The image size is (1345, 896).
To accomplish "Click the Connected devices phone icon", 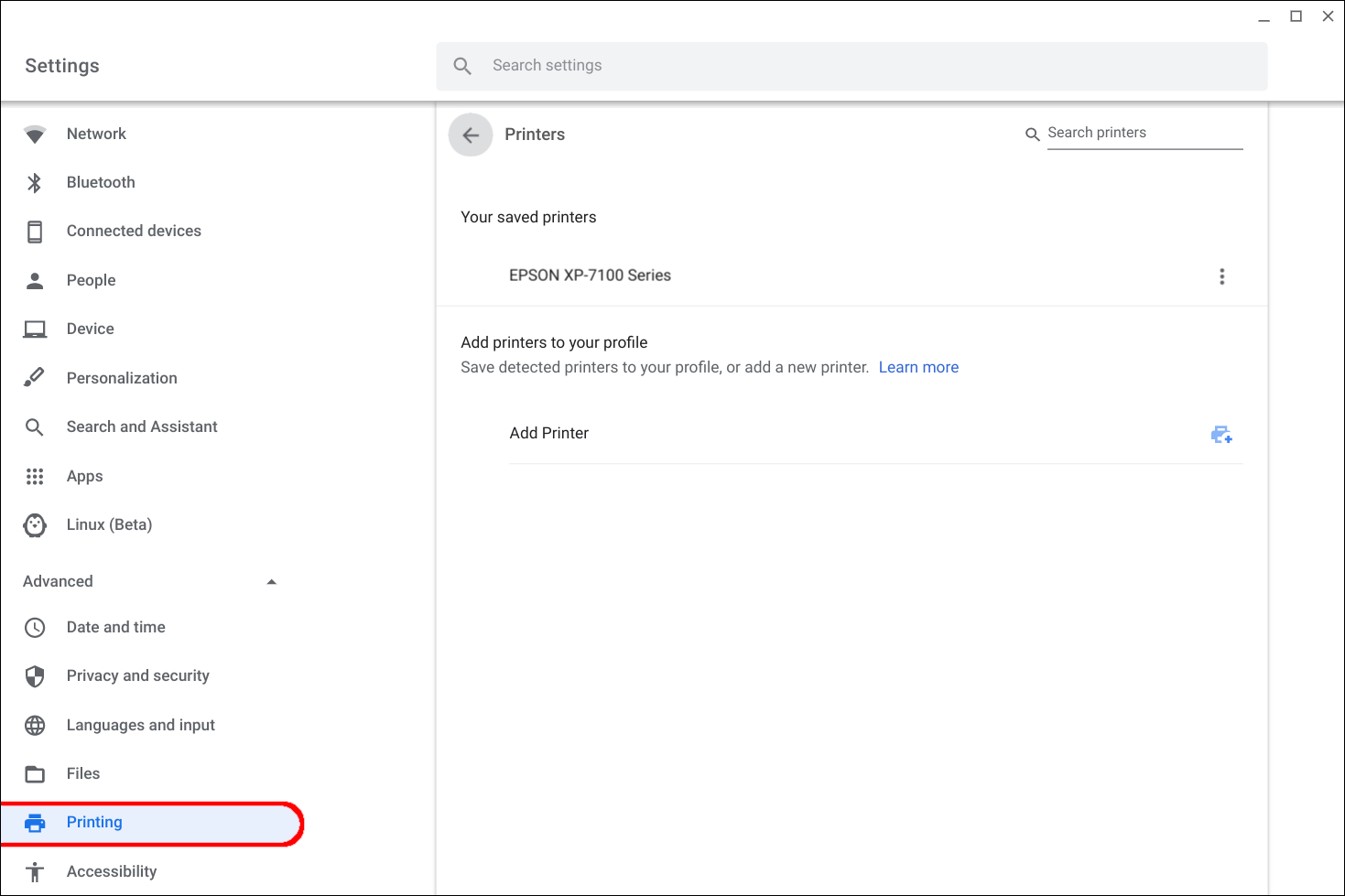I will [35, 232].
